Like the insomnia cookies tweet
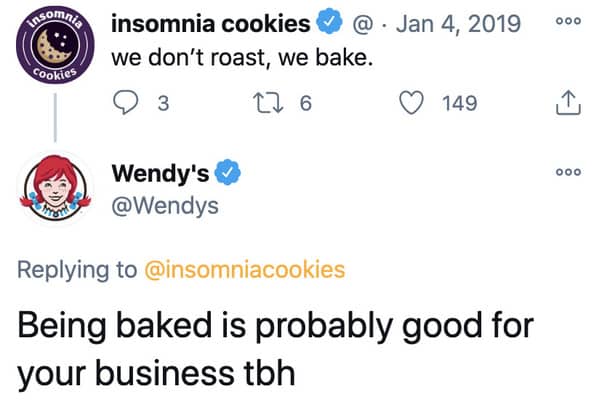The image size is (599, 410). pos(411,103)
